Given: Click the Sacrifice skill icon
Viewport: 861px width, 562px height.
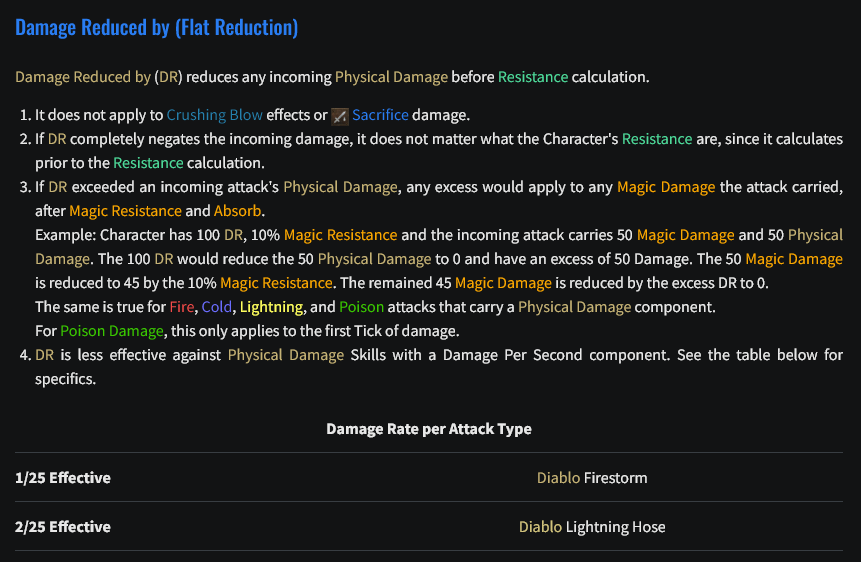Looking at the screenshot, I should click(x=339, y=115).
